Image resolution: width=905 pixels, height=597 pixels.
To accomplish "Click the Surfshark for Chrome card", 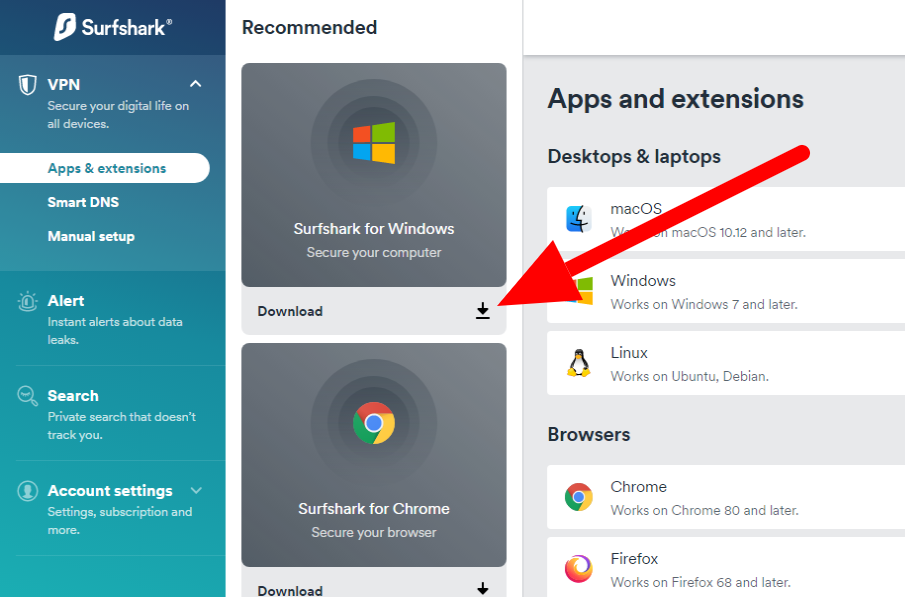I will pos(374,455).
